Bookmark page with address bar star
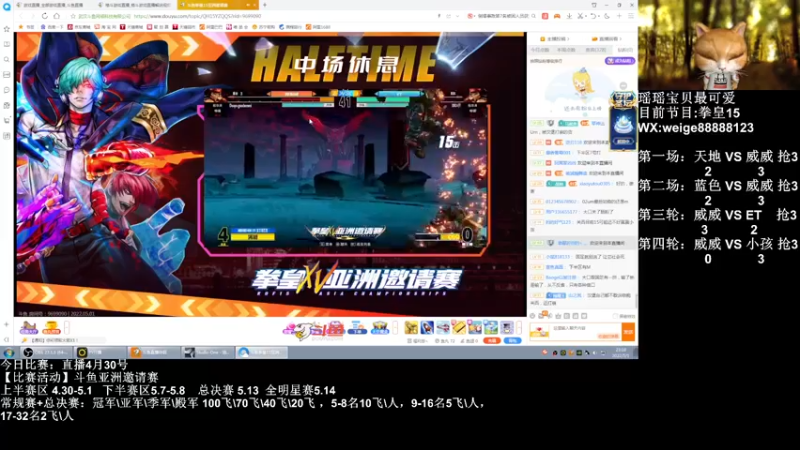Screen dimensions: 800x450 (x=73, y=16)
